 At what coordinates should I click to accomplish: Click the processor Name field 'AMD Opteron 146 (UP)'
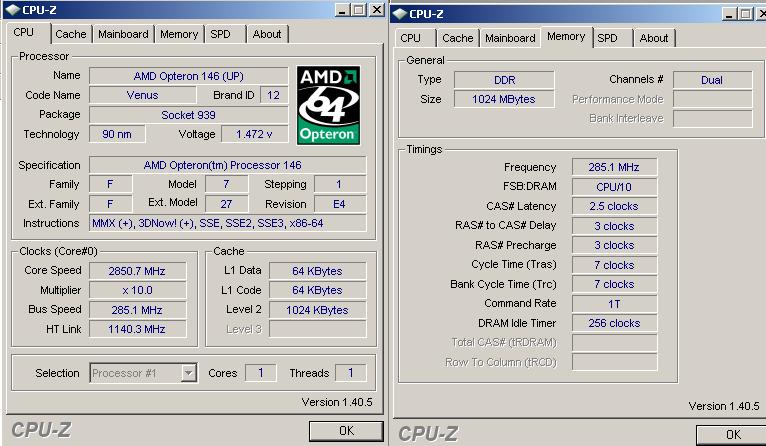pos(189,76)
